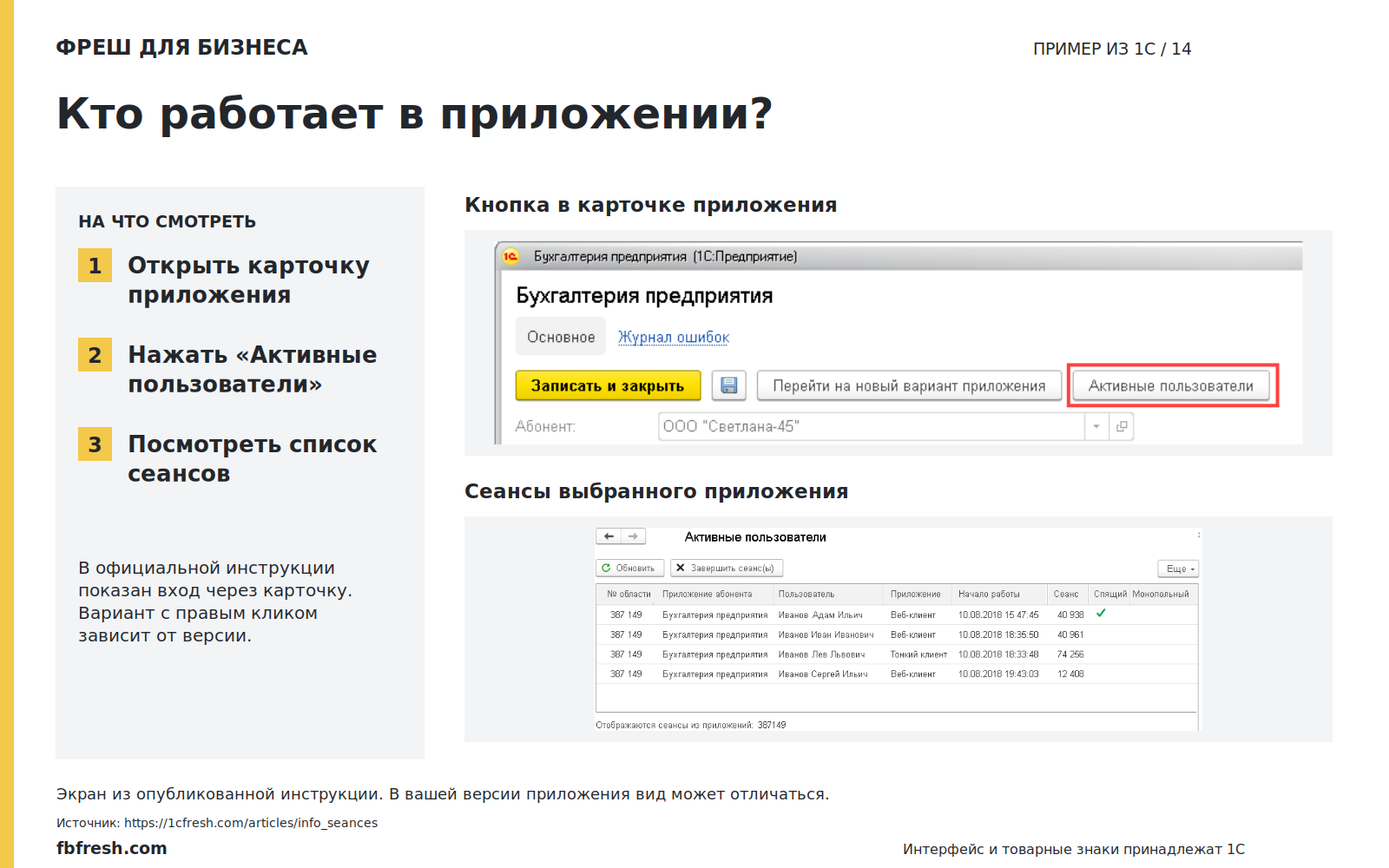Click the № области column header
This screenshot has width=1389, height=868.
tap(628, 594)
